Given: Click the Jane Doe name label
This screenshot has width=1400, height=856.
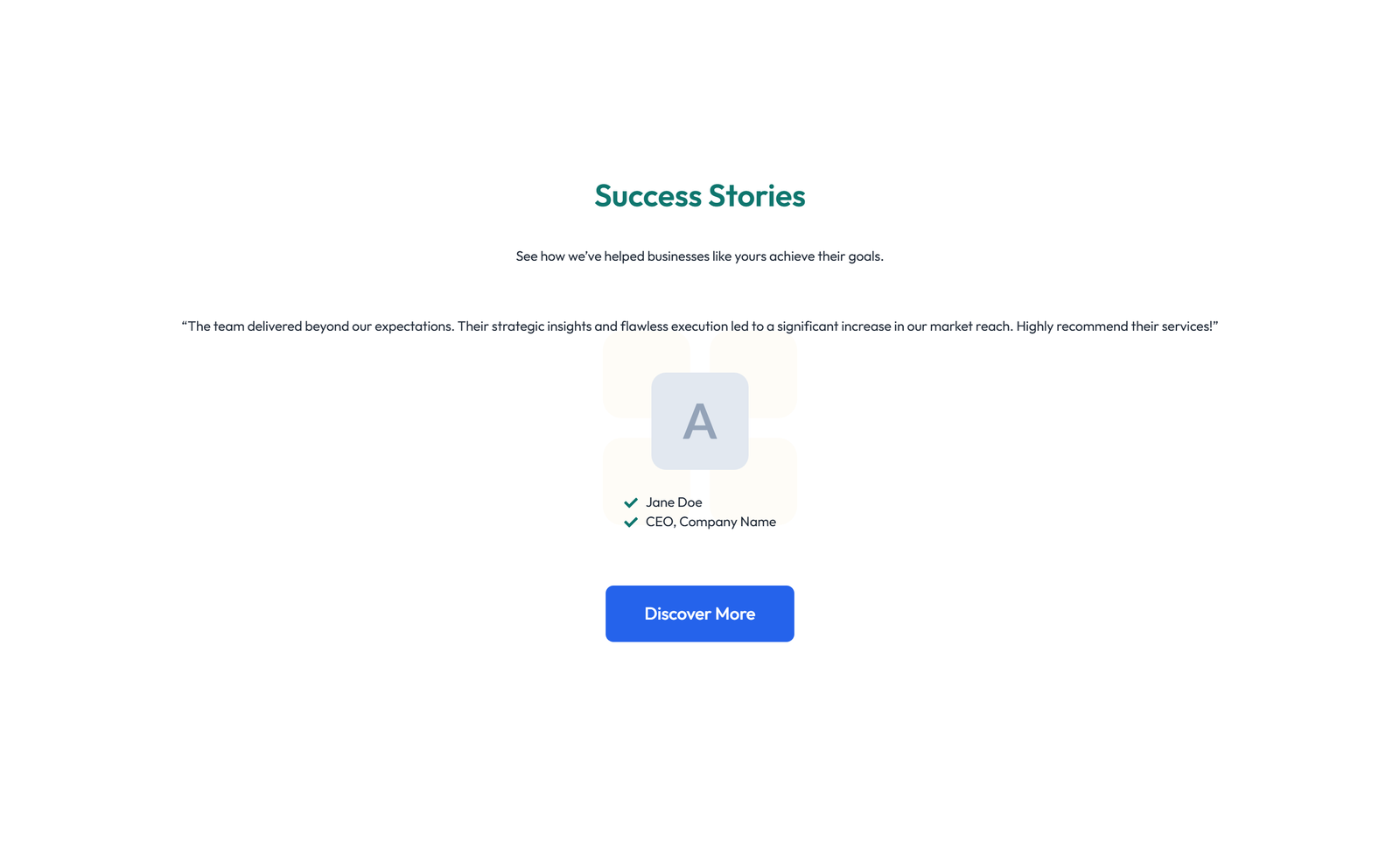Looking at the screenshot, I should [x=674, y=502].
